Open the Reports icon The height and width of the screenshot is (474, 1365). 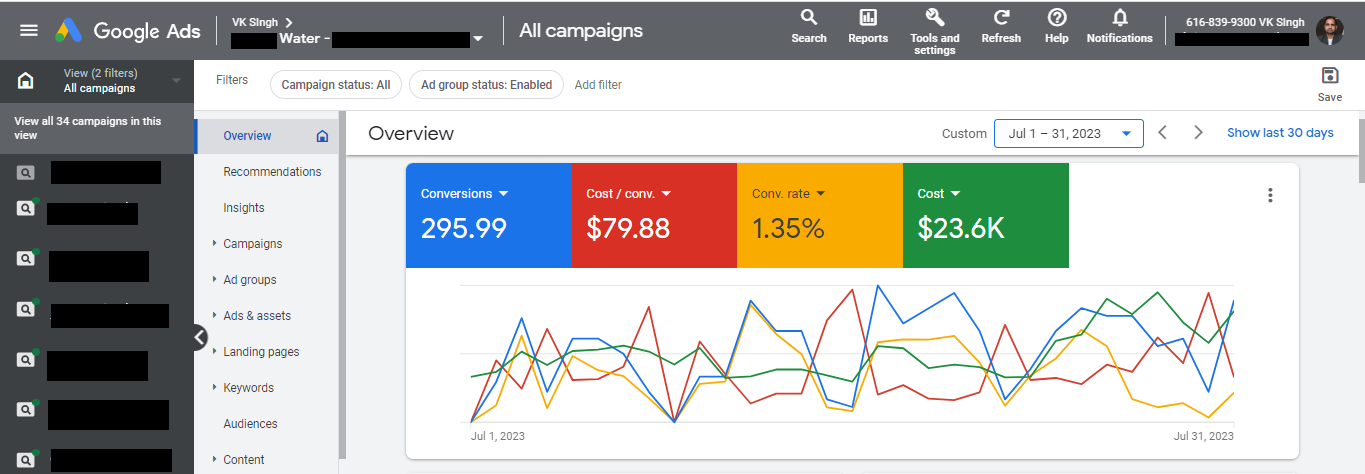click(x=867, y=18)
